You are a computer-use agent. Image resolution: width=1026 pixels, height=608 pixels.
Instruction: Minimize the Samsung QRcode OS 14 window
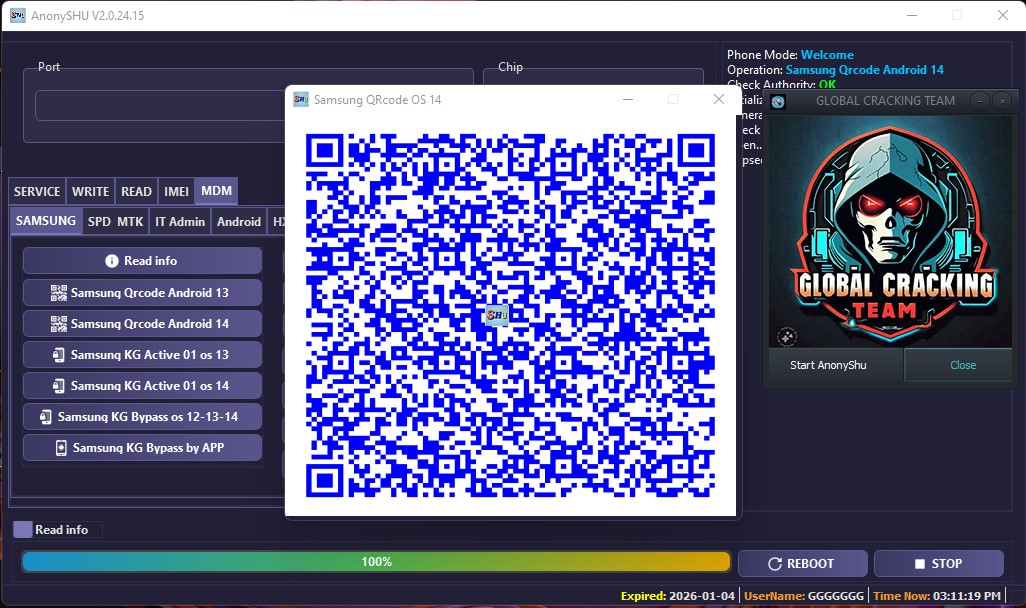[x=628, y=99]
